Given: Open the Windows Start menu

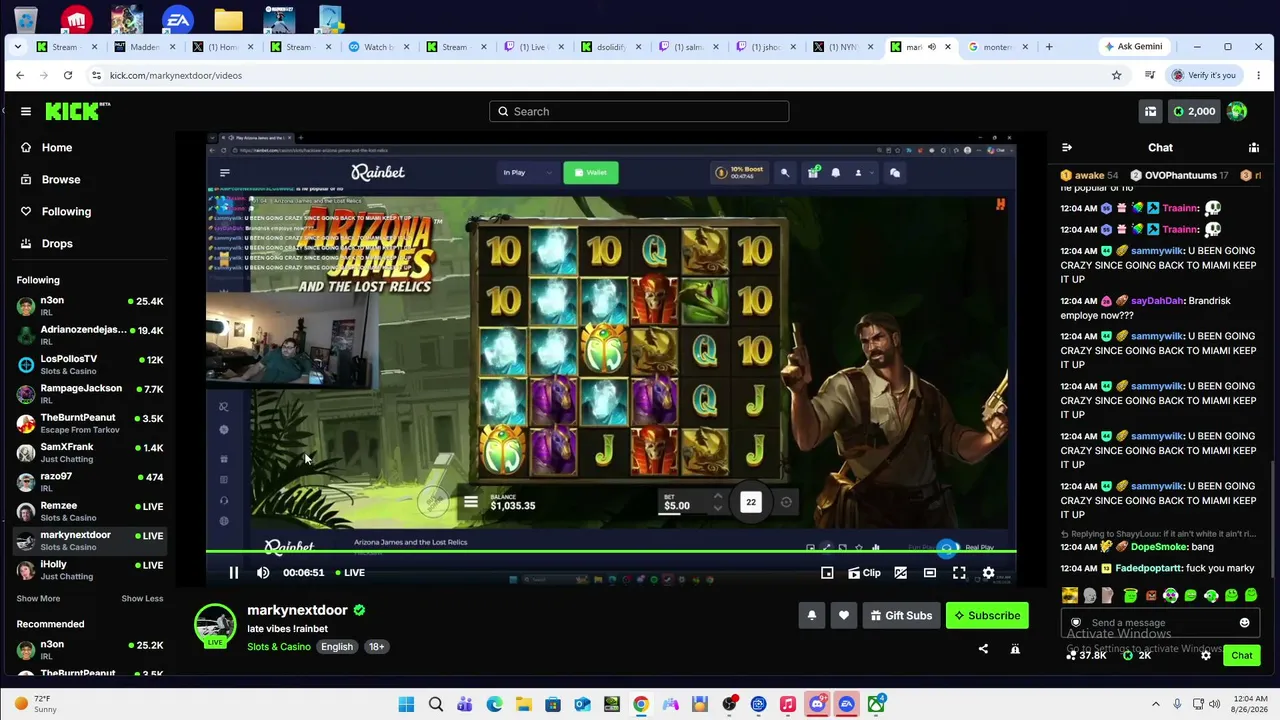Looking at the screenshot, I should (406, 704).
